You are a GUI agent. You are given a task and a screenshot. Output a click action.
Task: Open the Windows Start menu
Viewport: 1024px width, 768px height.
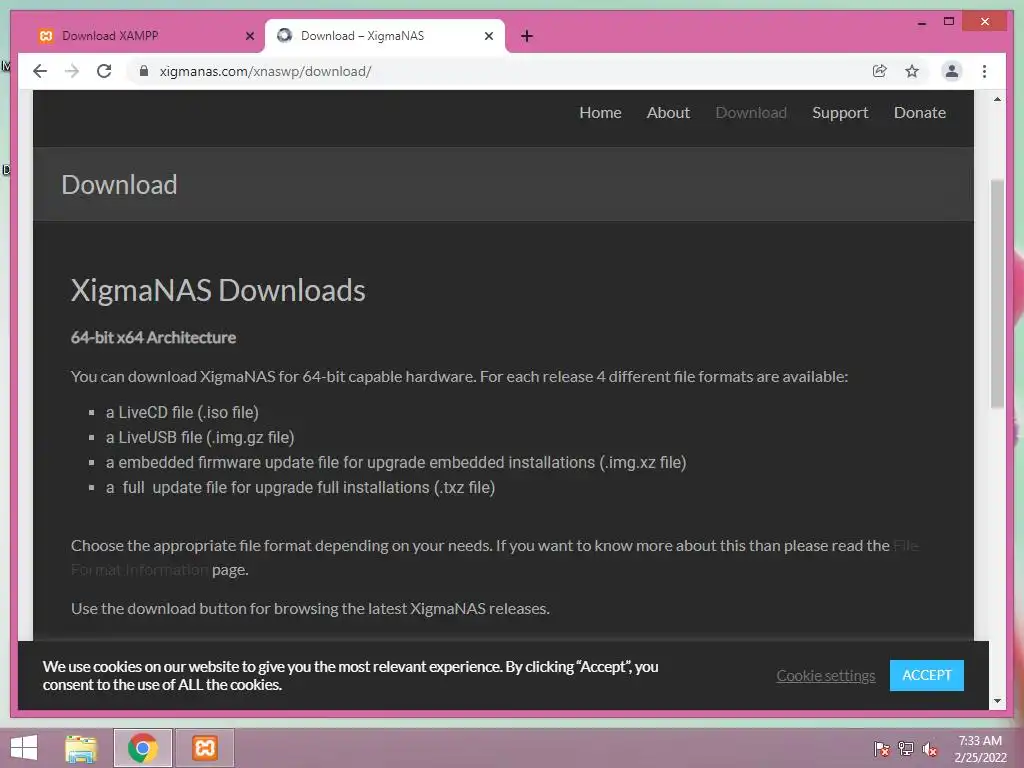tap(24, 748)
